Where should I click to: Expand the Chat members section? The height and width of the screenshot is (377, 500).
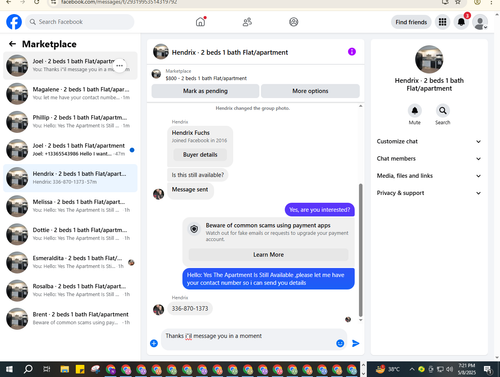click(x=429, y=159)
